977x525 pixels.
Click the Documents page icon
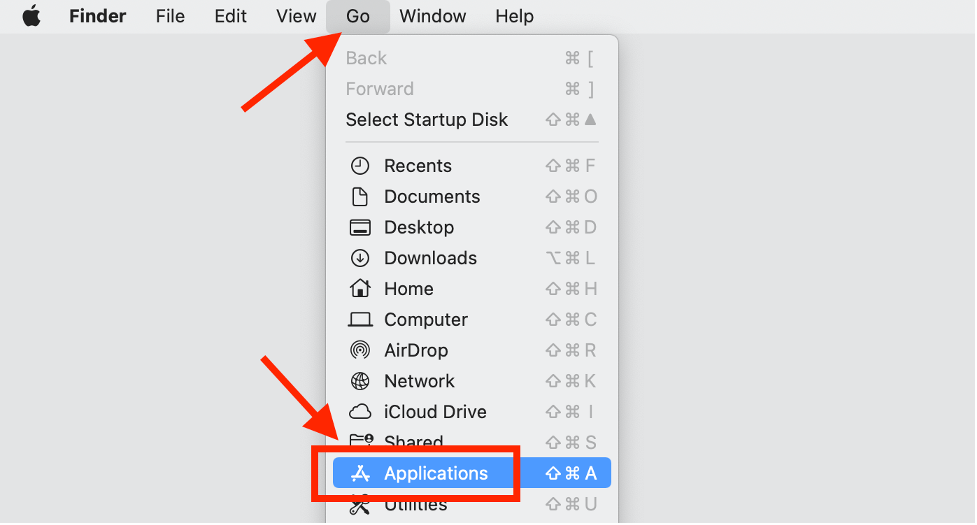[x=360, y=197]
